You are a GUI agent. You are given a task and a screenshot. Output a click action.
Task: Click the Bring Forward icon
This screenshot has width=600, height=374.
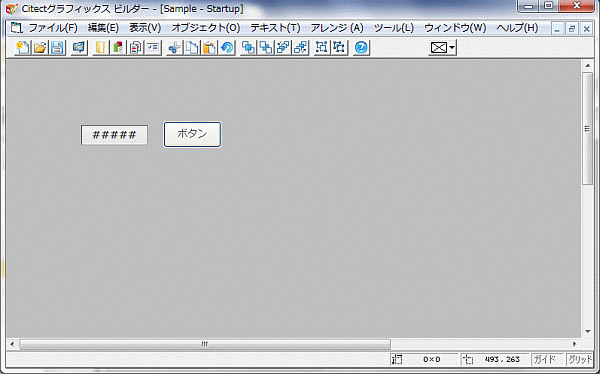point(283,48)
